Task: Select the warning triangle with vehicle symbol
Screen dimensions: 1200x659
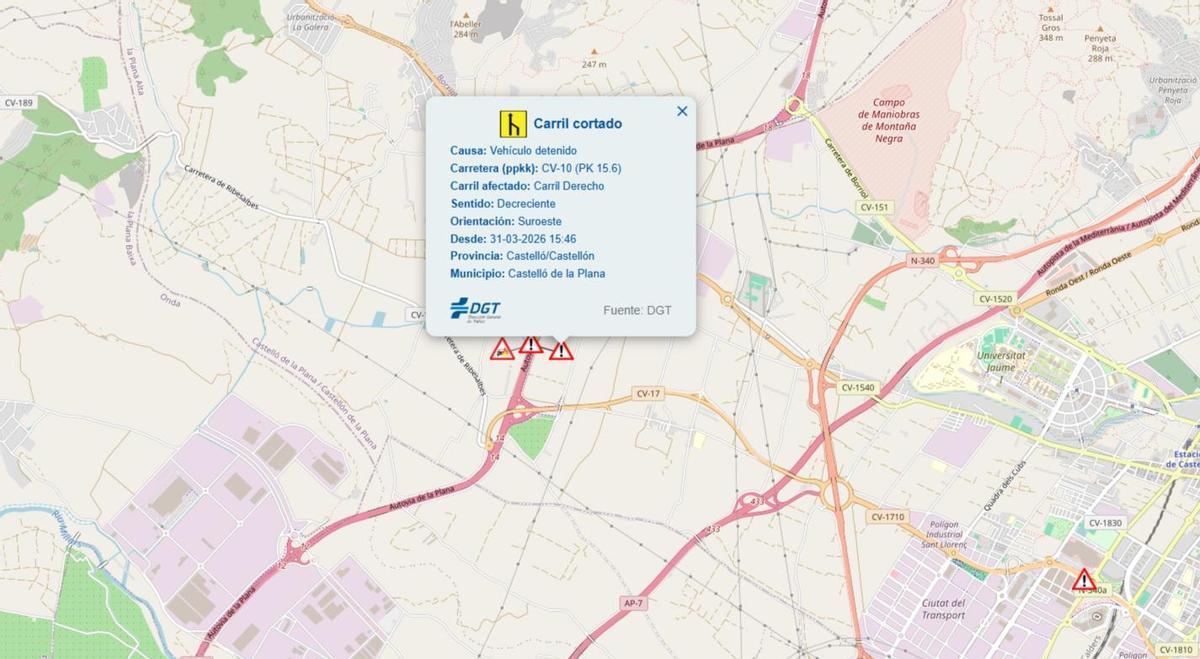Action: point(502,349)
